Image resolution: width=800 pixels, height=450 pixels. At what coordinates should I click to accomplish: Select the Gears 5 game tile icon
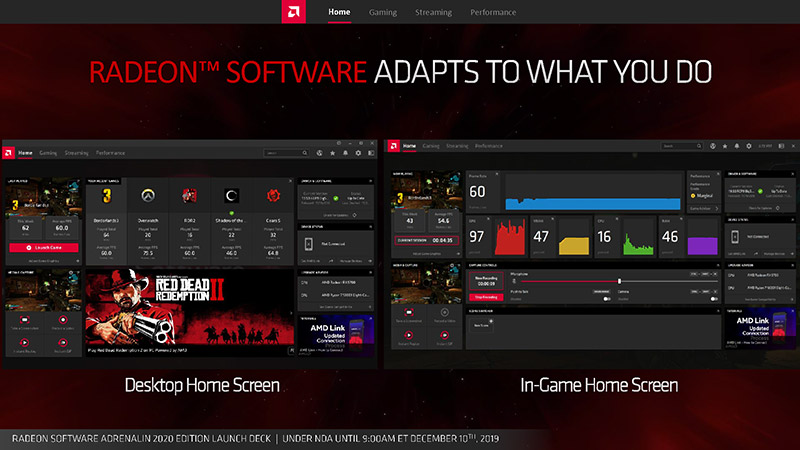tap(273, 195)
